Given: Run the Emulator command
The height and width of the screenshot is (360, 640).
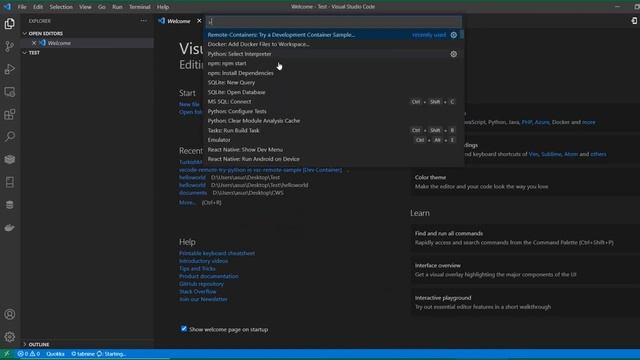Looking at the screenshot, I should [x=333, y=140].
